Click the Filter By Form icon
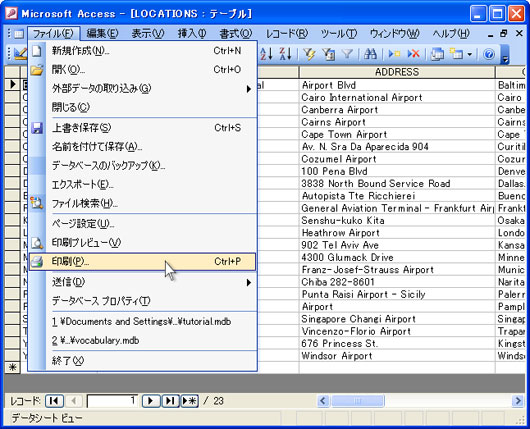 pos(328,54)
